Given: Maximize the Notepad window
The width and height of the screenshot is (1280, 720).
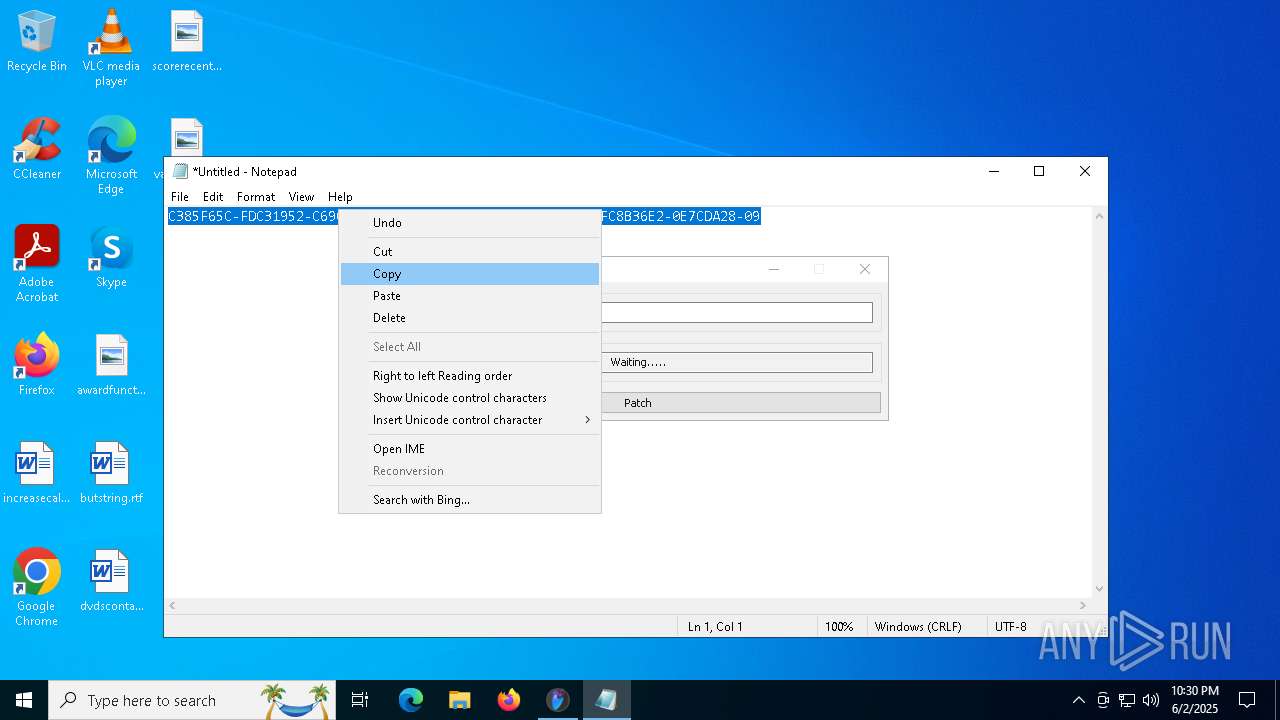Looking at the screenshot, I should click(x=1039, y=171).
